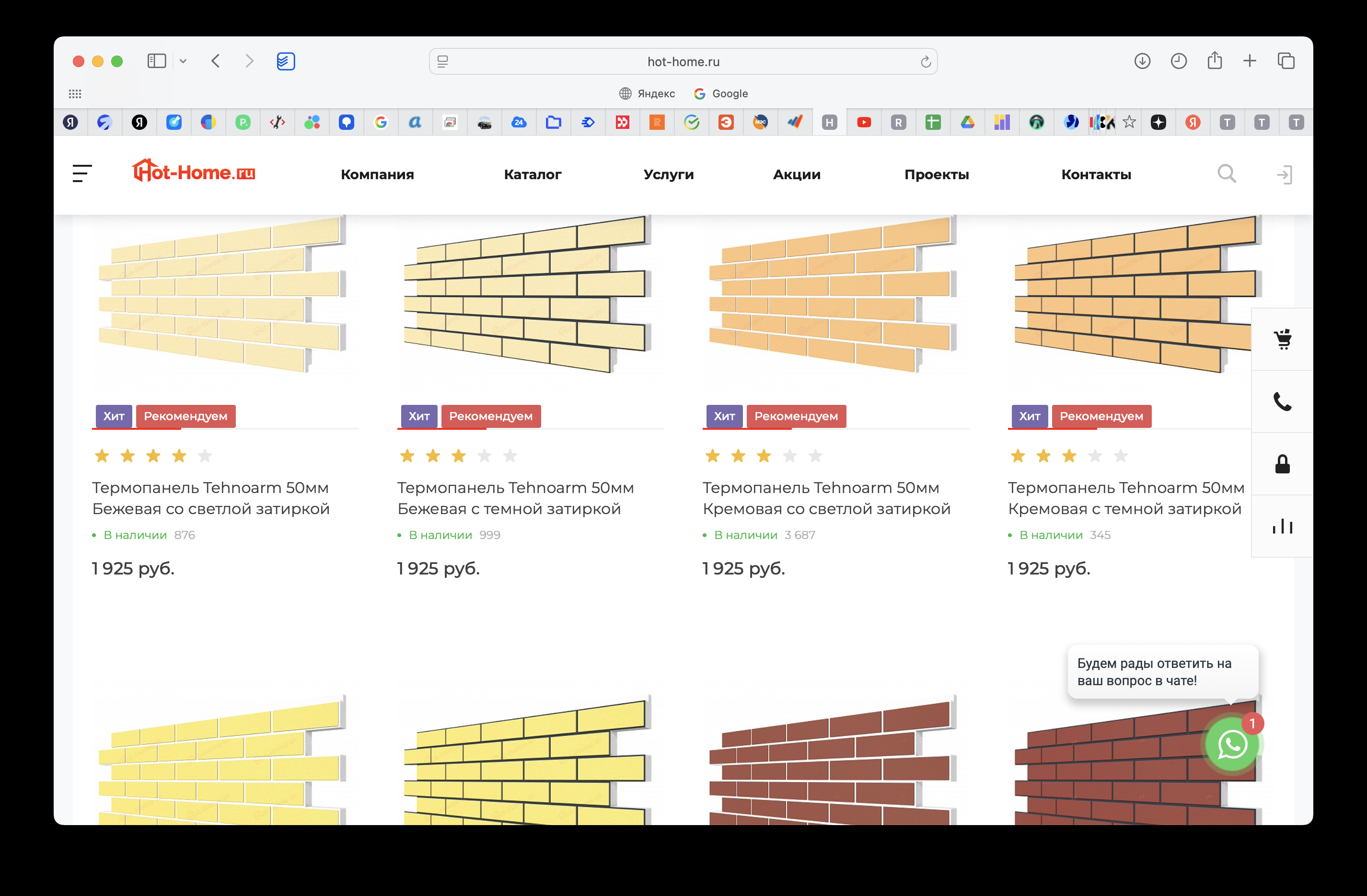Open the Каталог menu item
This screenshot has width=1367, height=896.
tap(533, 174)
